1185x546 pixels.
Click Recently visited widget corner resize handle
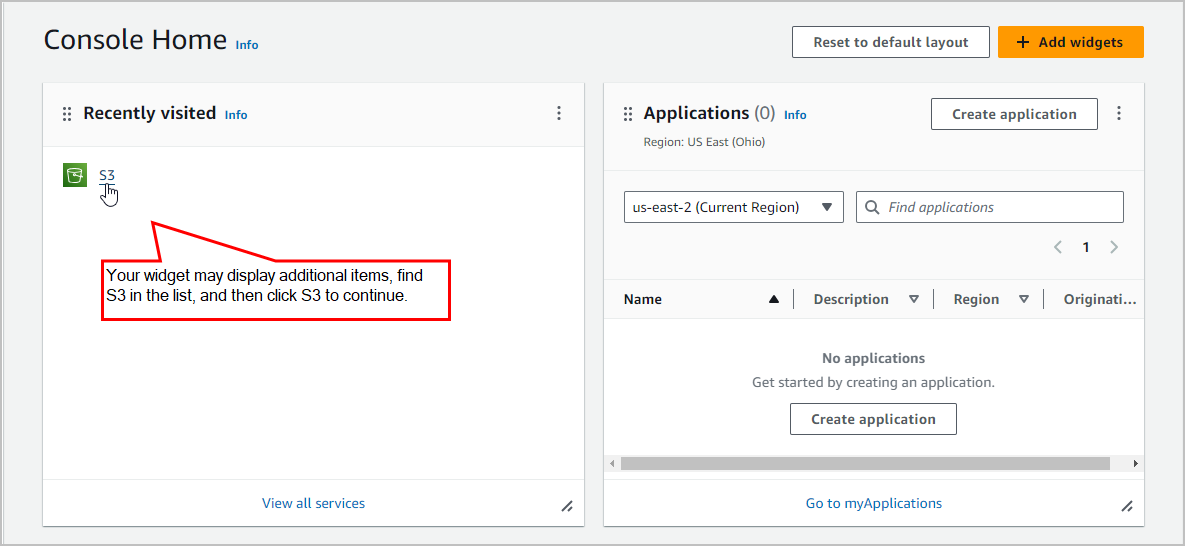[567, 506]
